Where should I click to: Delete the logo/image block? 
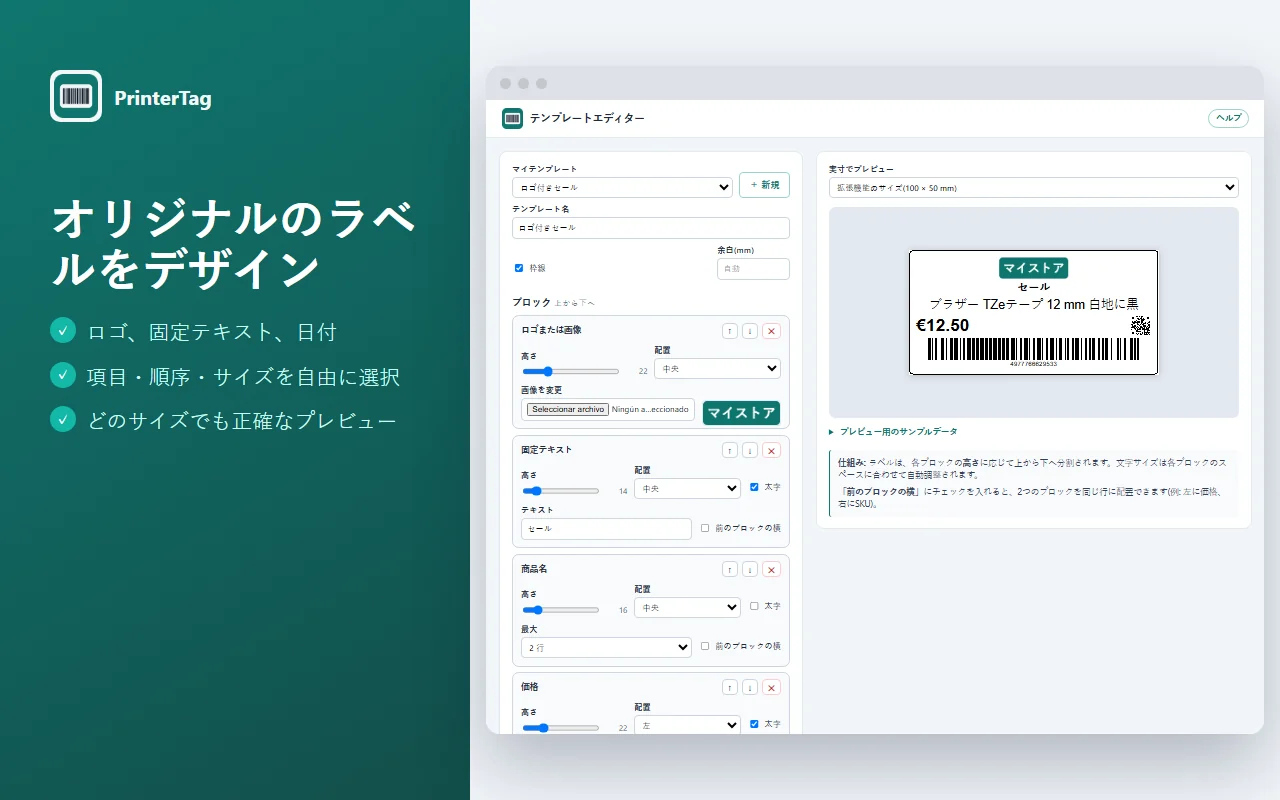coord(771,331)
